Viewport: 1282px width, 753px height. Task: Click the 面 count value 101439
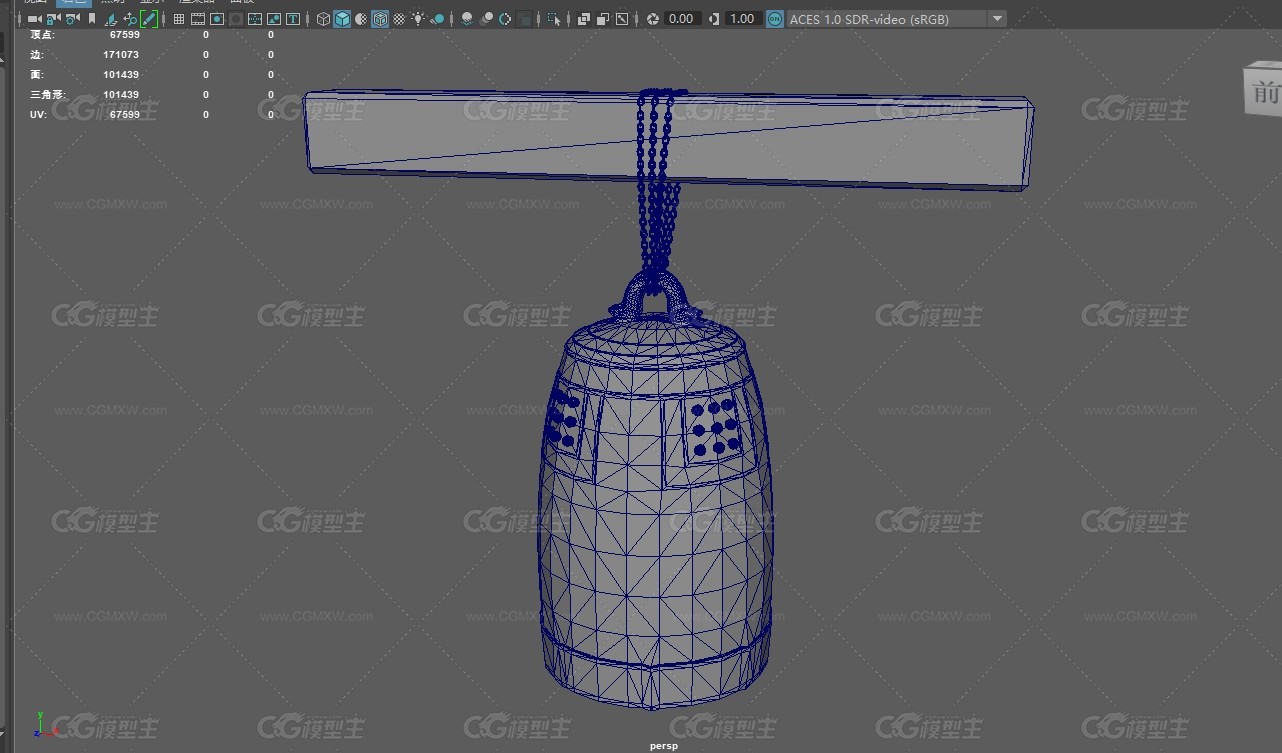[x=121, y=74]
